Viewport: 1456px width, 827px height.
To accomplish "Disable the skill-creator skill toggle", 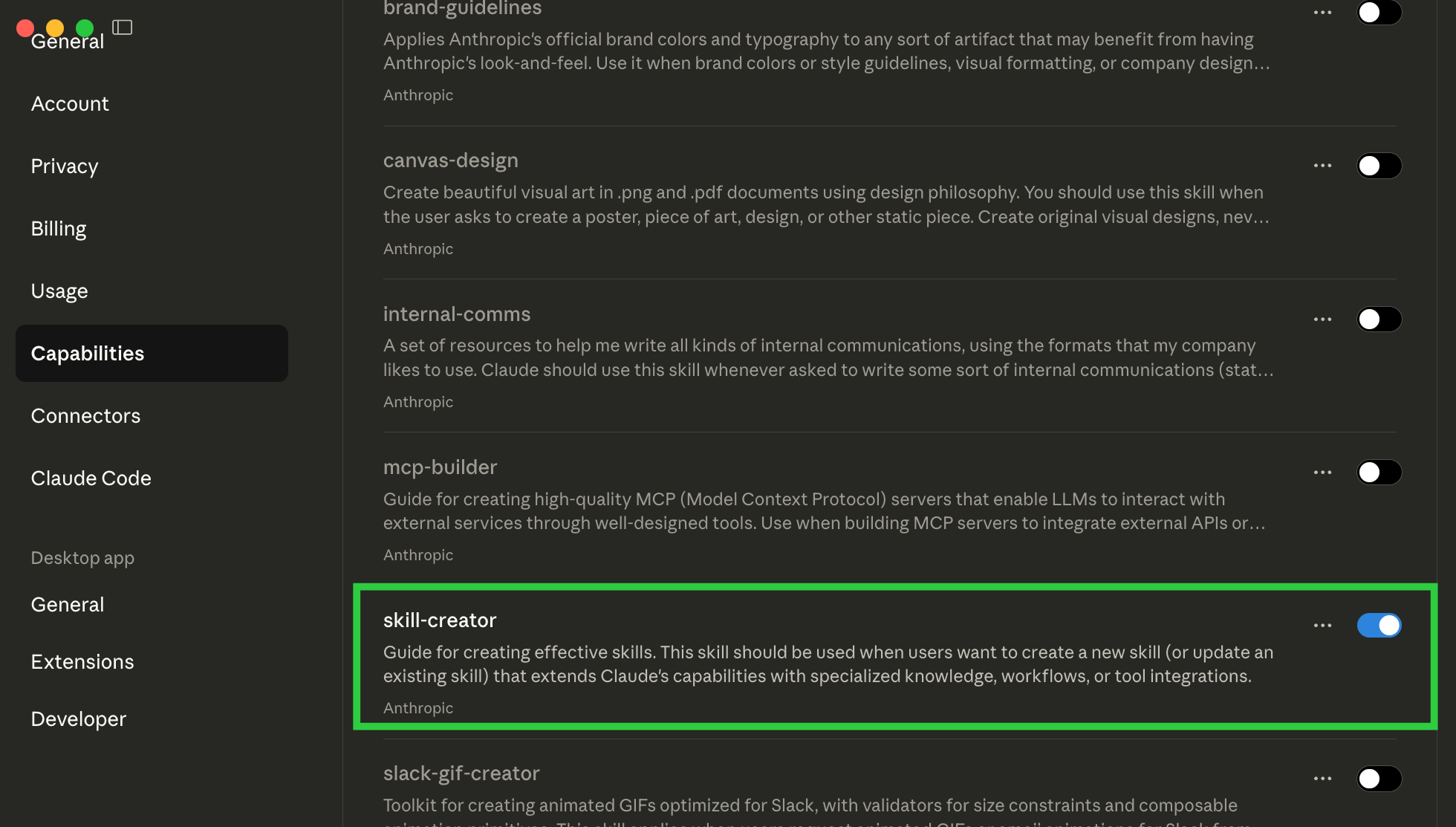I will coord(1379,626).
